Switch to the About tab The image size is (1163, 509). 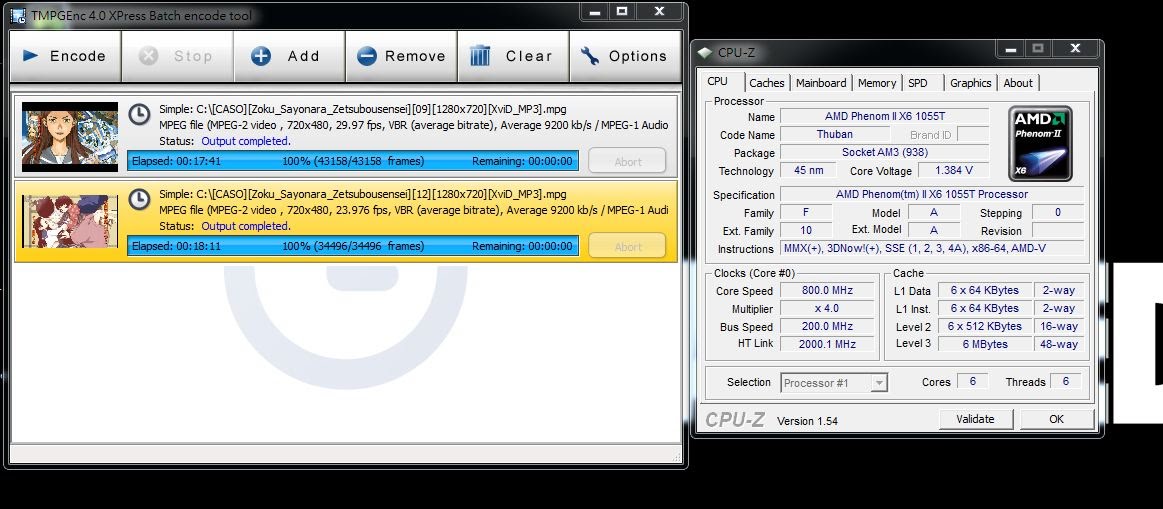coord(1018,83)
